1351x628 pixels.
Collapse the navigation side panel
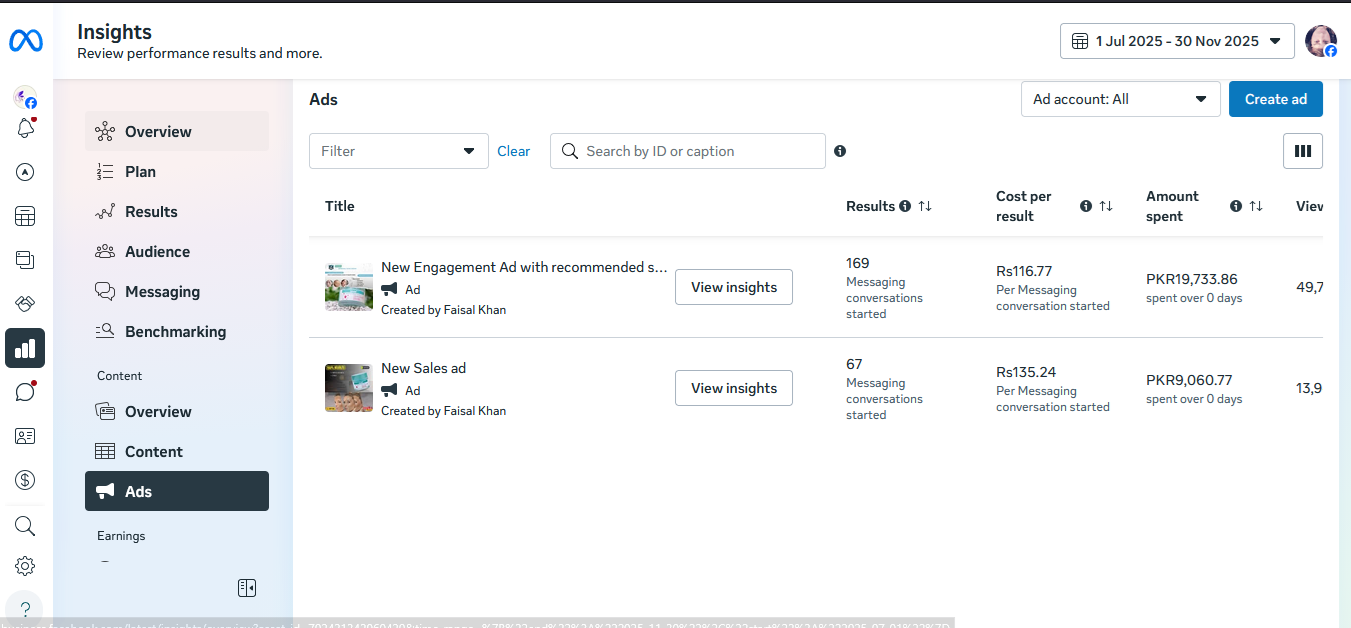[x=247, y=588]
